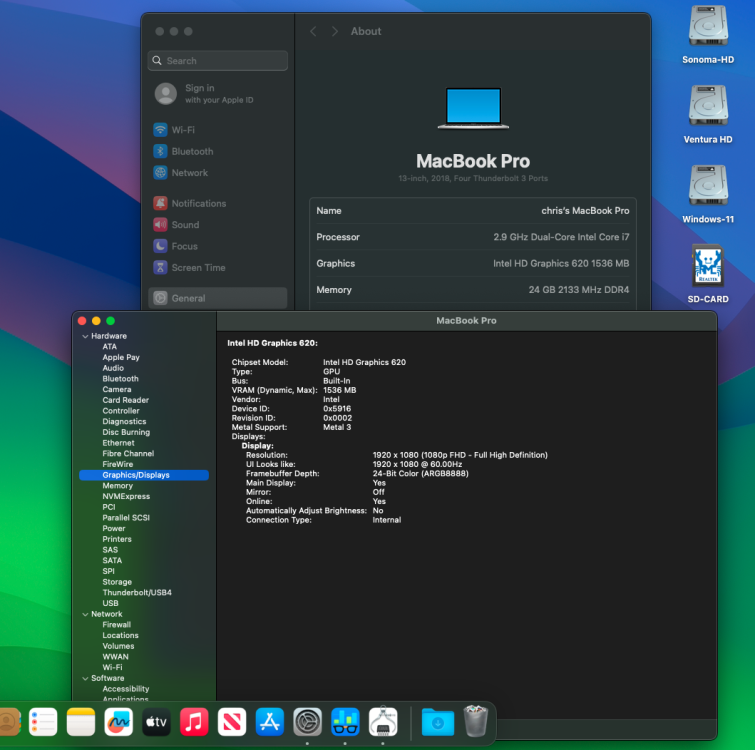This screenshot has height=750, width=755.
Task: Open News app in Dock
Action: tap(232, 722)
